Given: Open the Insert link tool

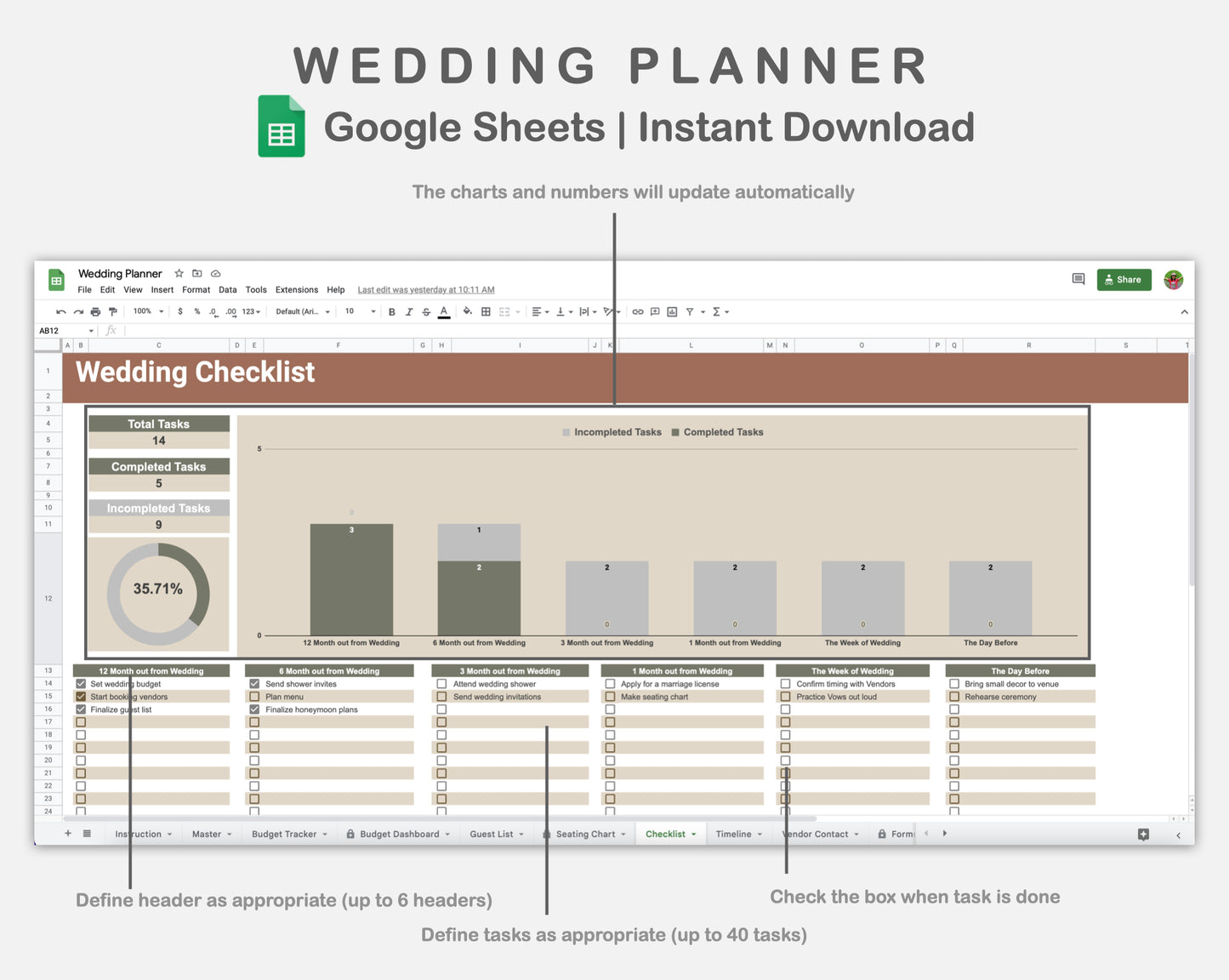Looking at the screenshot, I should click(636, 311).
